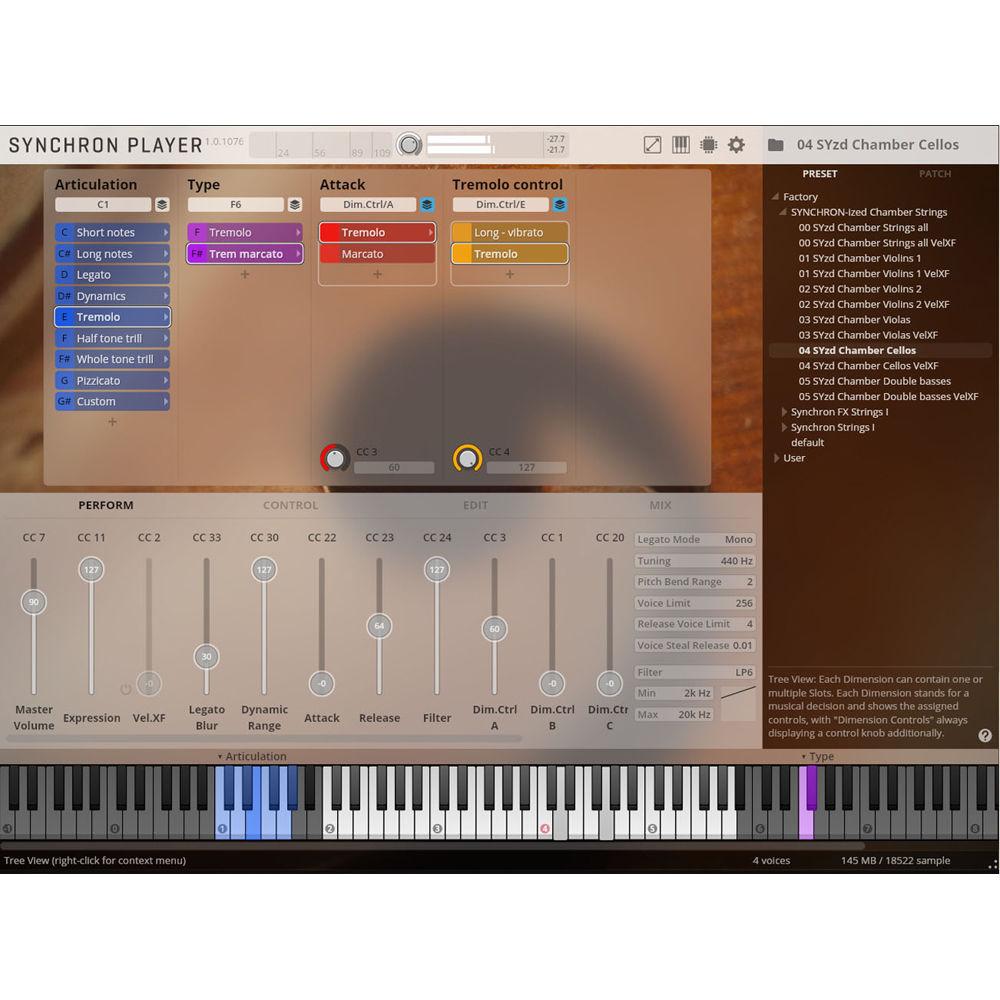Click the folder icon next to 04 SYzd Chamber Cellos
The width and height of the screenshot is (1000, 1000).
click(x=775, y=144)
